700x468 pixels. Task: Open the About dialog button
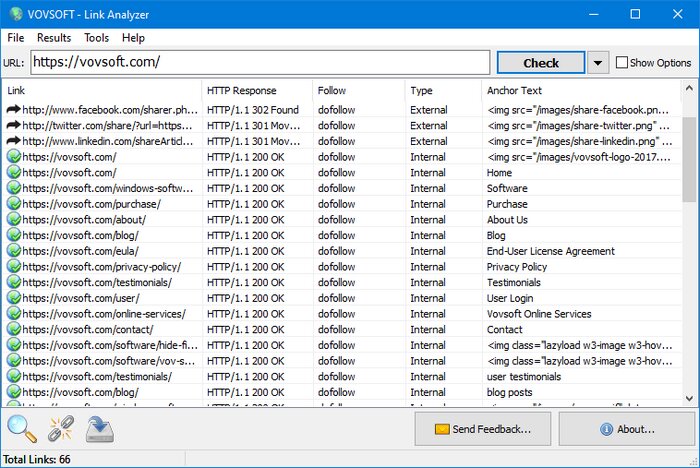pyautogui.click(x=627, y=429)
